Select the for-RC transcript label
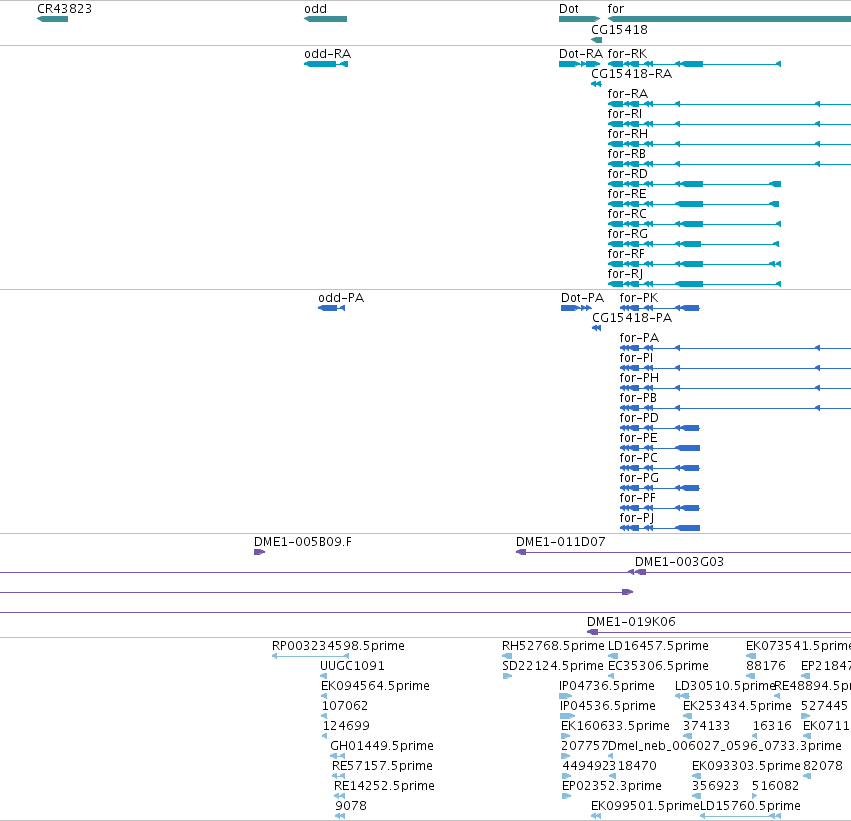 tap(627, 214)
